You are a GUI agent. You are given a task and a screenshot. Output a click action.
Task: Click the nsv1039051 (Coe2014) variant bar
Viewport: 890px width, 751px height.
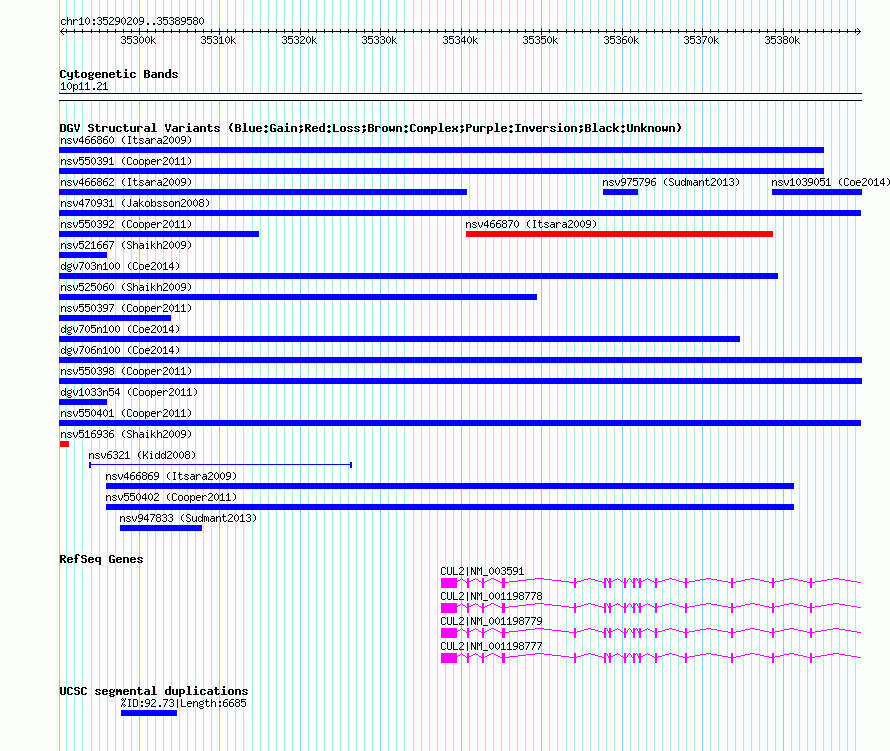tap(817, 192)
